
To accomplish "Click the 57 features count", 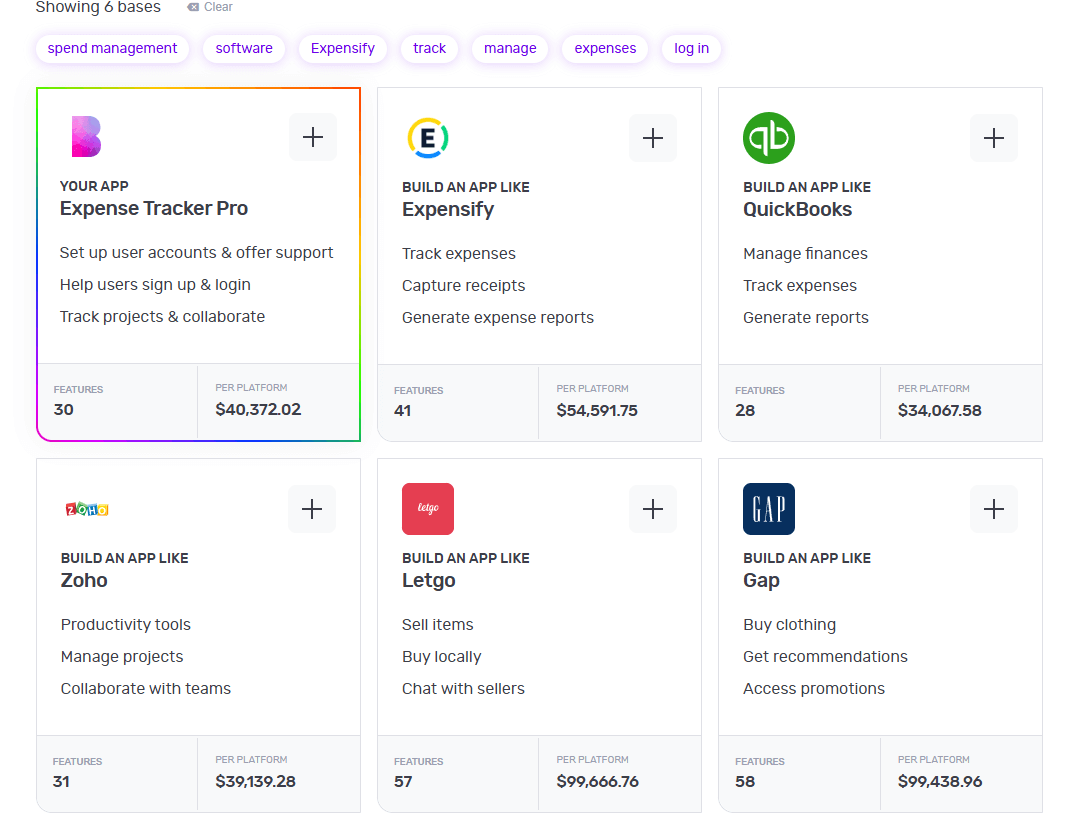I will click(x=403, y=782).
